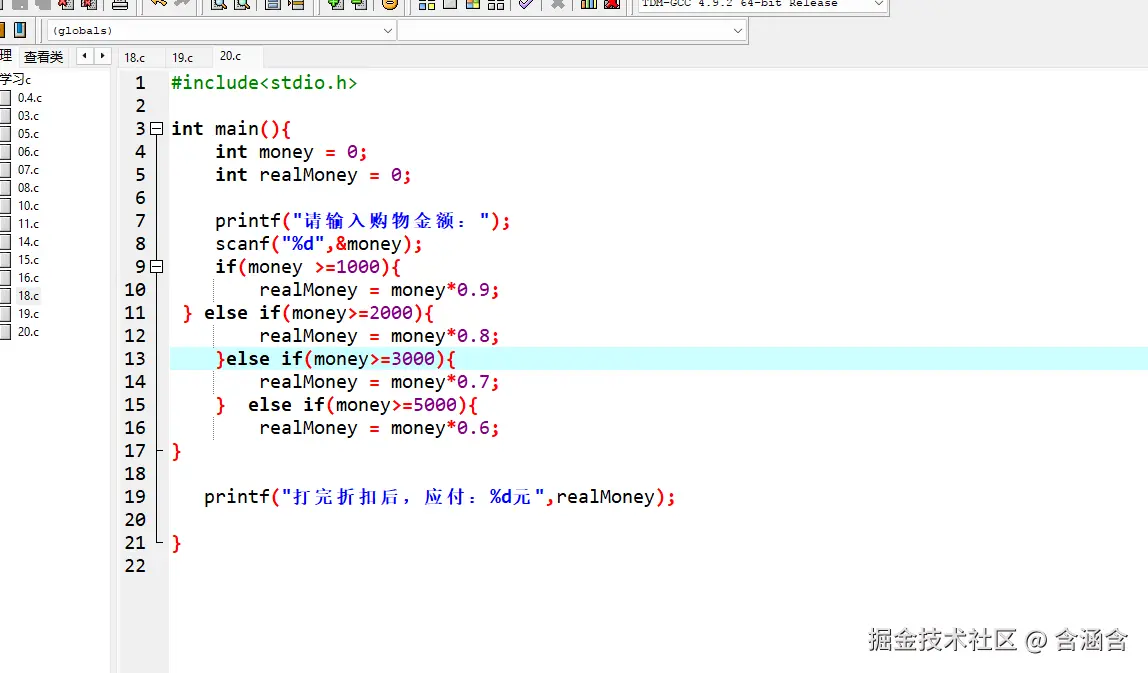The image size is (1148, 673).
Task: Select 18.c in the project tree
Action: pyautogui.click(x=29, y=296)
